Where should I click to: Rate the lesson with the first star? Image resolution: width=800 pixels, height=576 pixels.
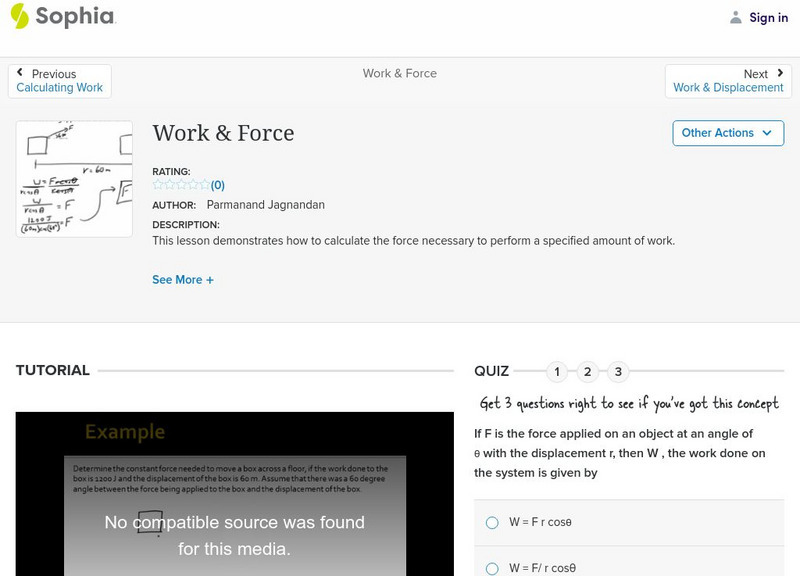[158, 185]
